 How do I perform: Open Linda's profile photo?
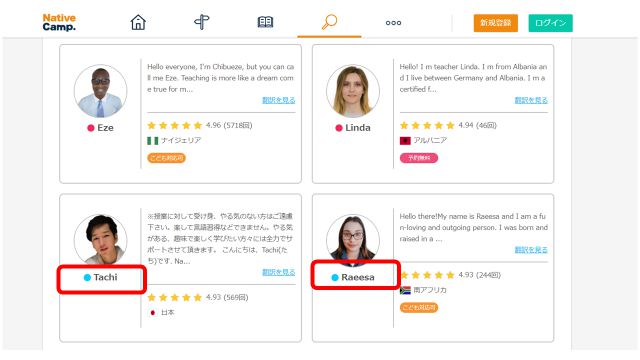[x=353, y=91]
